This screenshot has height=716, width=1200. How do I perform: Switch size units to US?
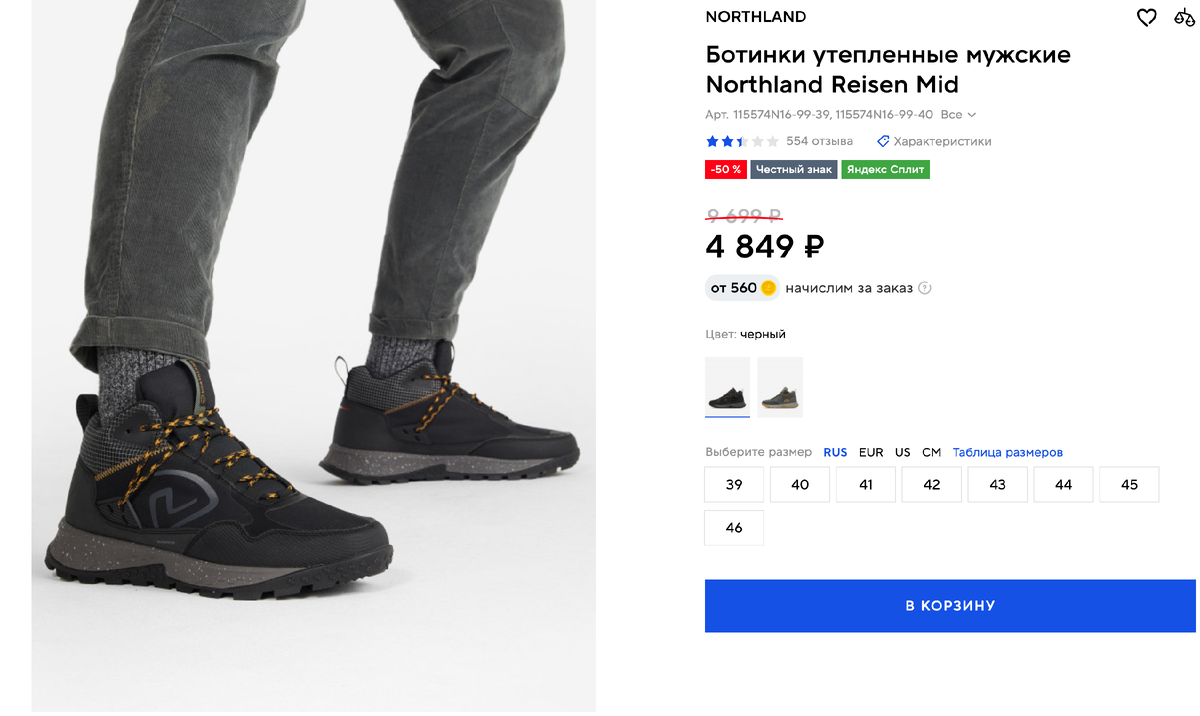[x=902, y=452]
